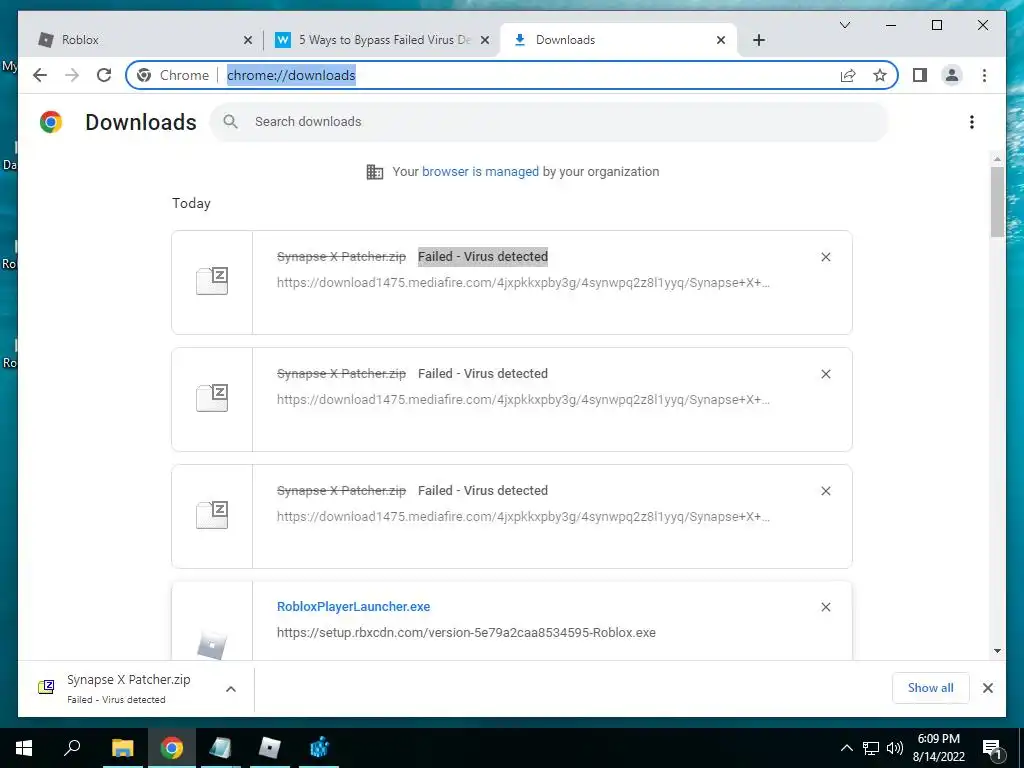Click the new tab plus button
Viewport: 1024px width, 768px height.
click(x=758, y=40)
